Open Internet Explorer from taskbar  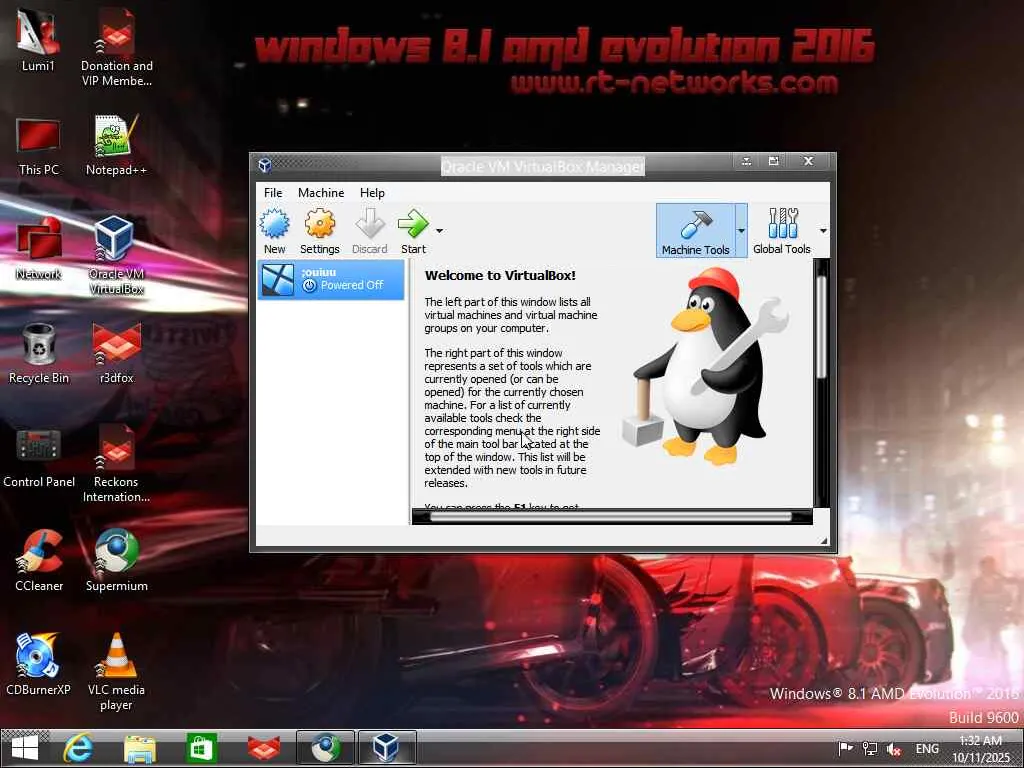78,748
